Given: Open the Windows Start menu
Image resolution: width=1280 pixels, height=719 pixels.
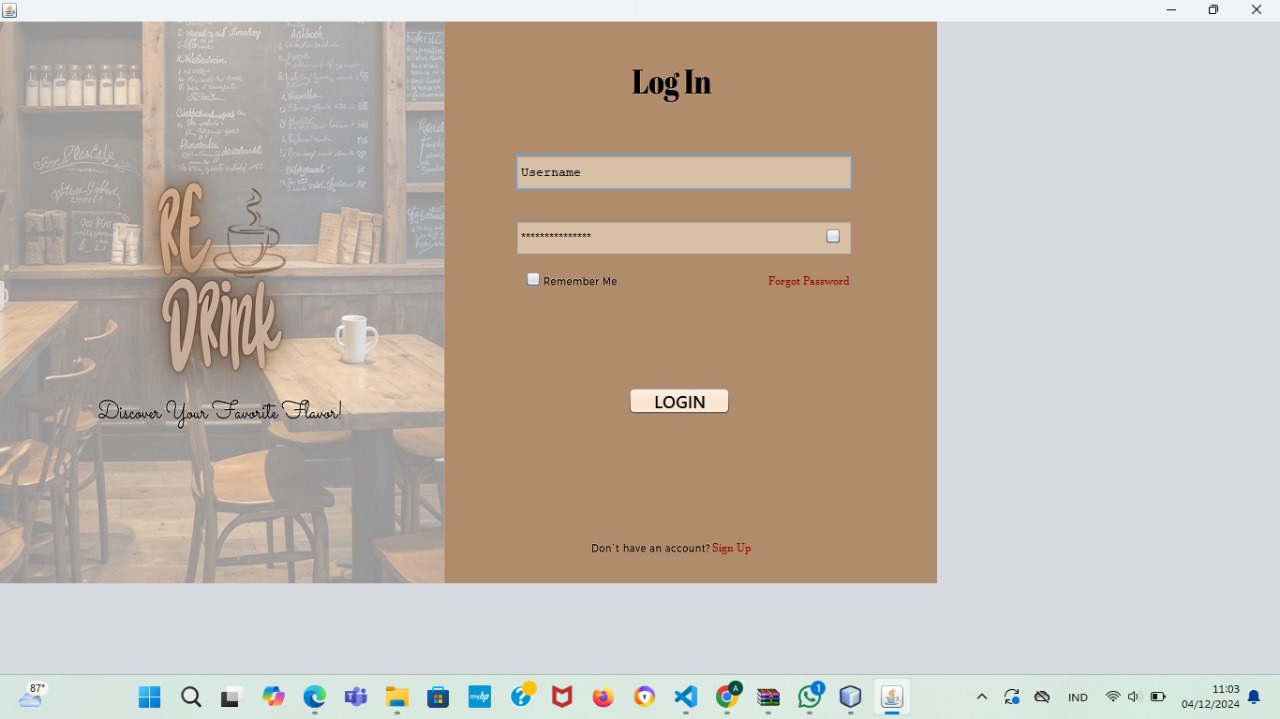Looking at the screenshot, I should (150, 697).
